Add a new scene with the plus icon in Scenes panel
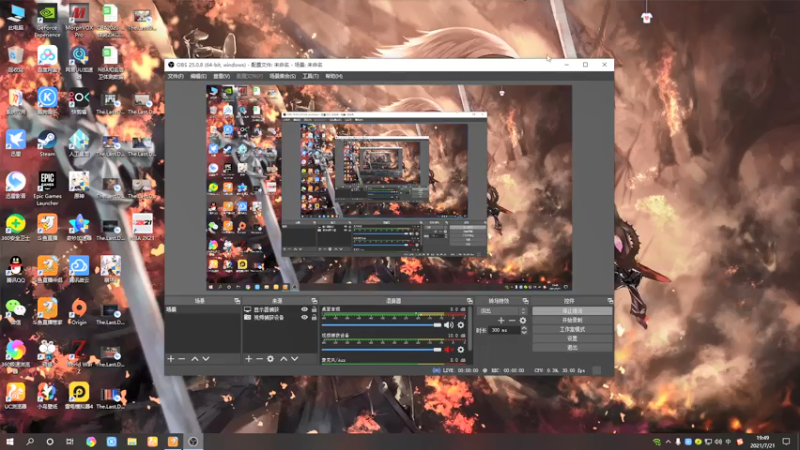The image size is (800, 450). point(171,359)
